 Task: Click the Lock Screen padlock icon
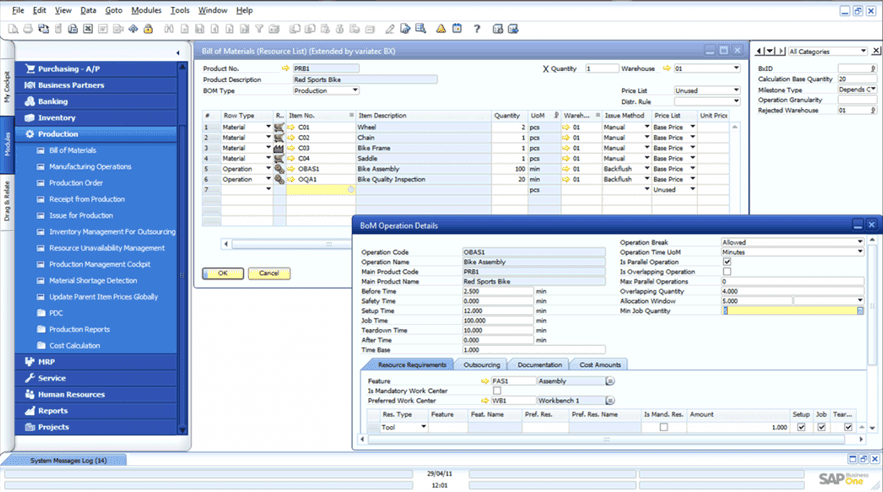point(148,29)
